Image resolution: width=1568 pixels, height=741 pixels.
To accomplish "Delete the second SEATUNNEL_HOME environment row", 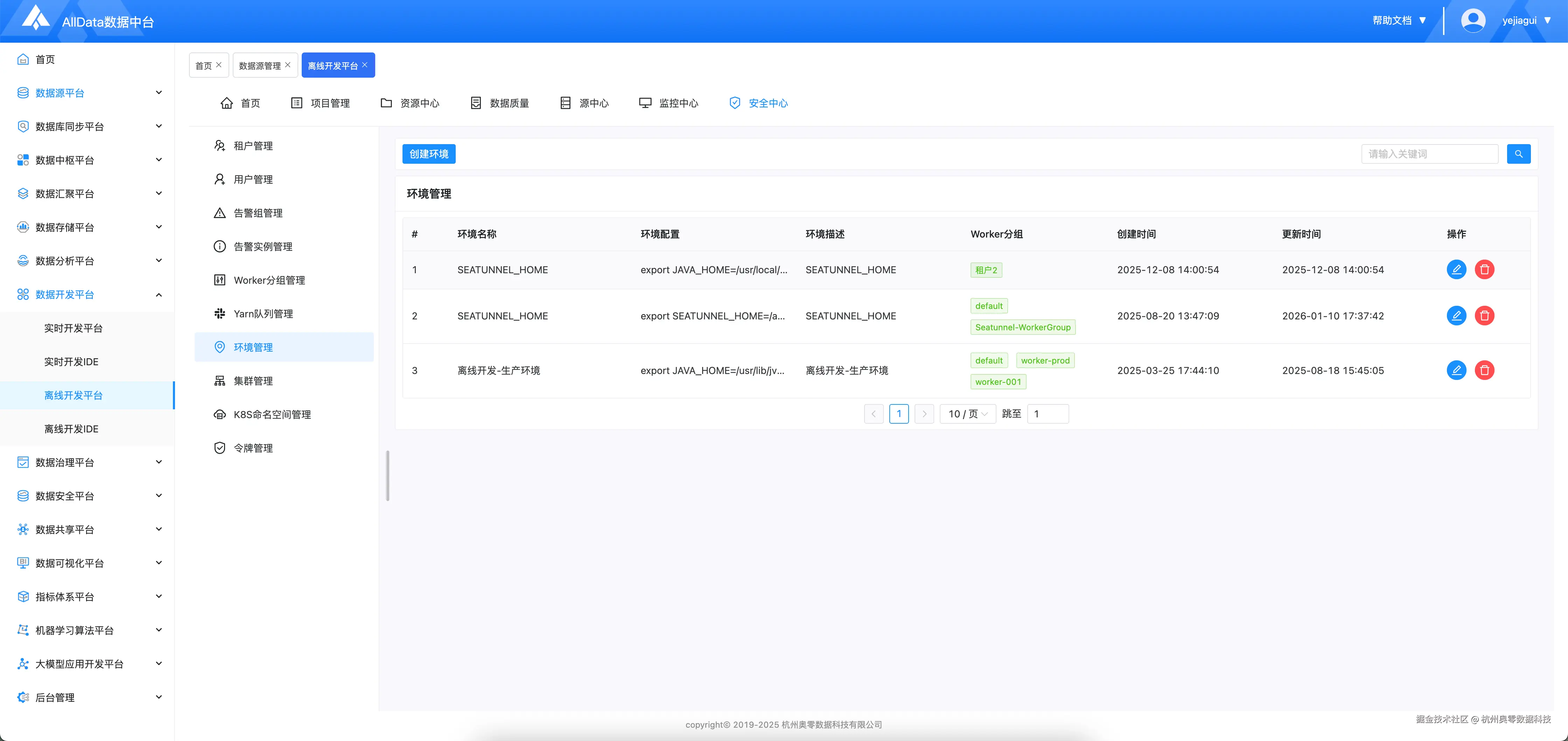I will (1484, 316).
